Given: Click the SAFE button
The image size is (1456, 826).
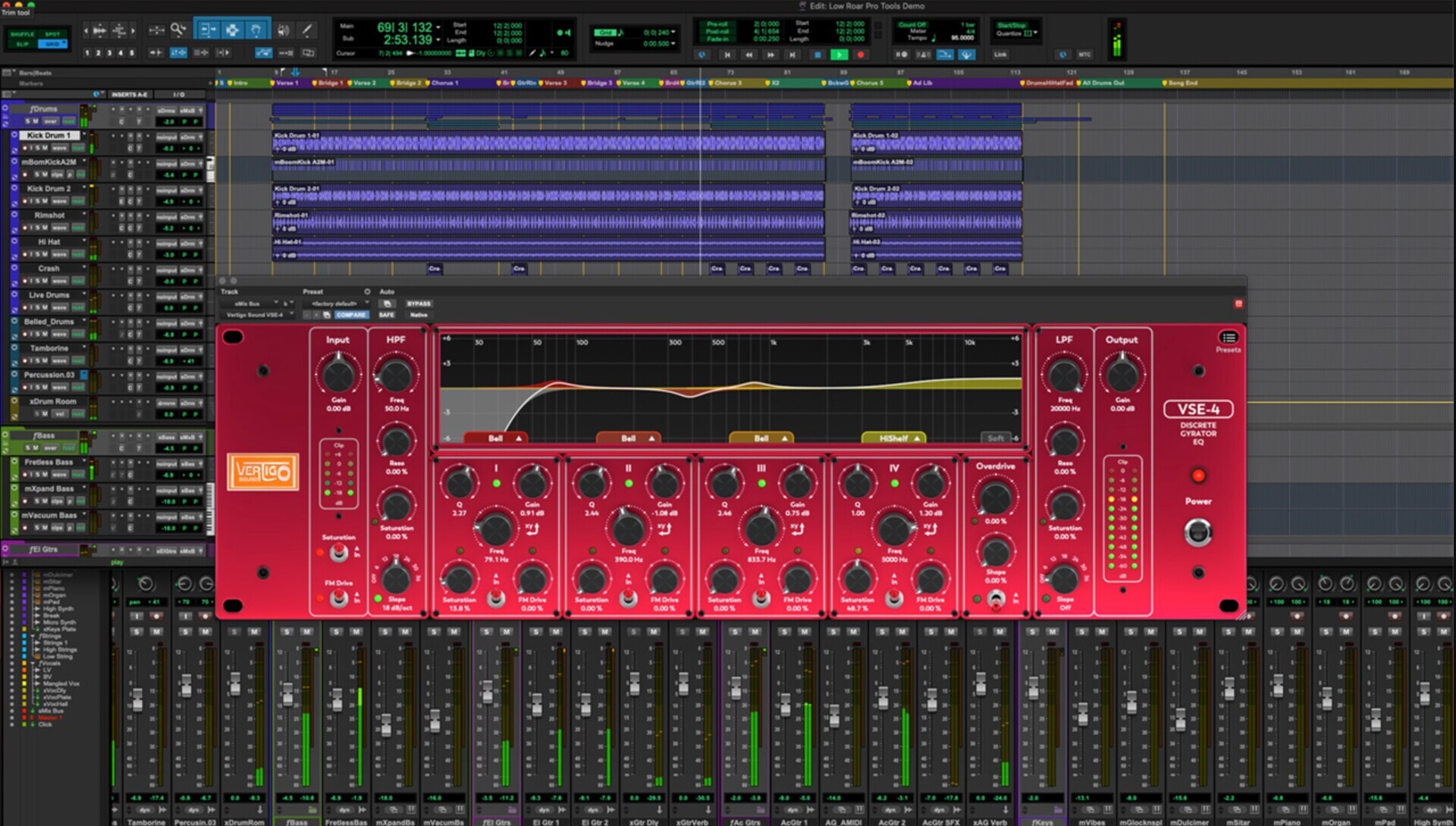Looking at the screenshot, I should point(387,315).
